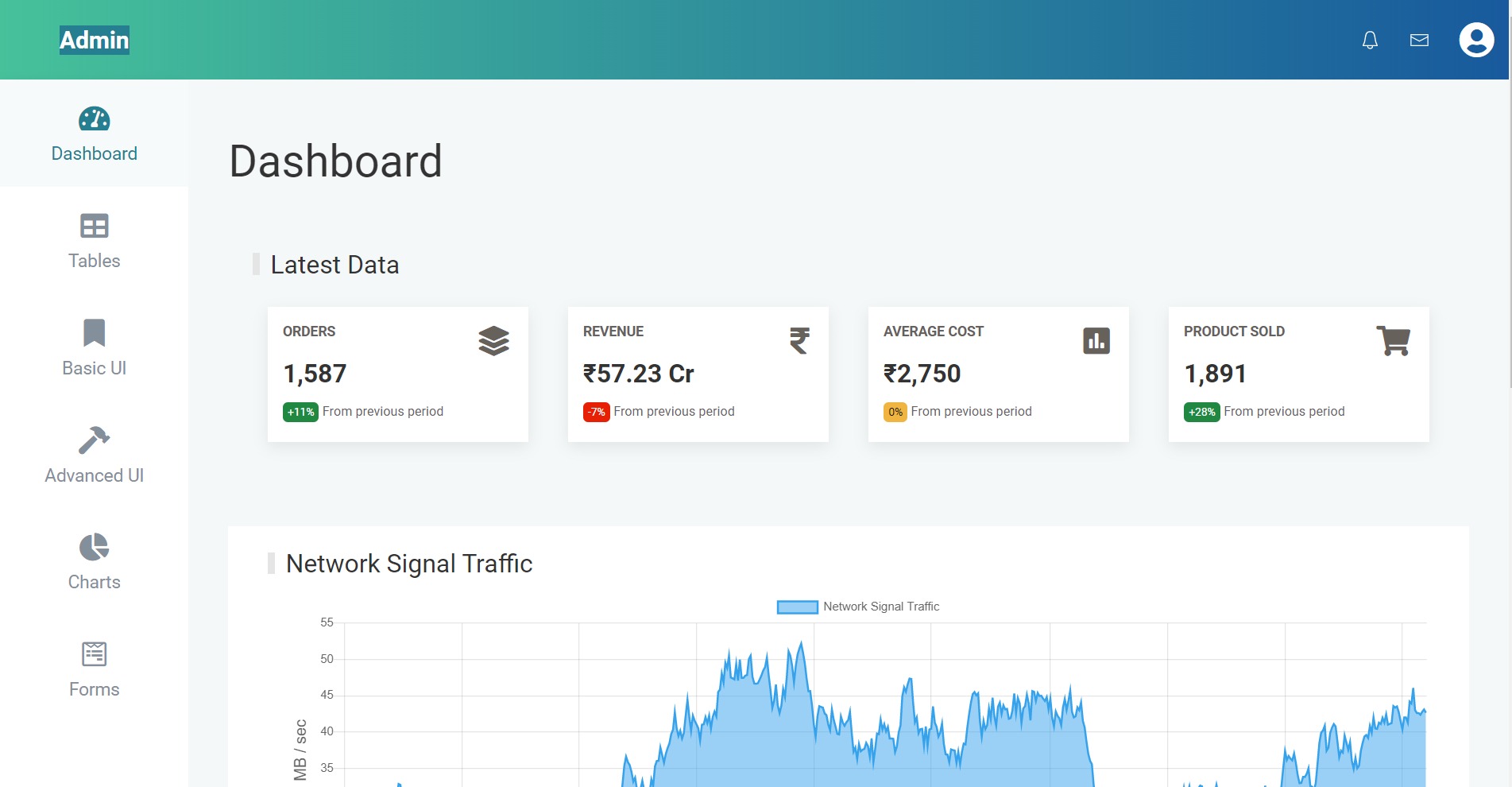Viewport: 1512px width, 787px height.
Task: Select the +11% orders badge
Action: (x=300, y=412)
